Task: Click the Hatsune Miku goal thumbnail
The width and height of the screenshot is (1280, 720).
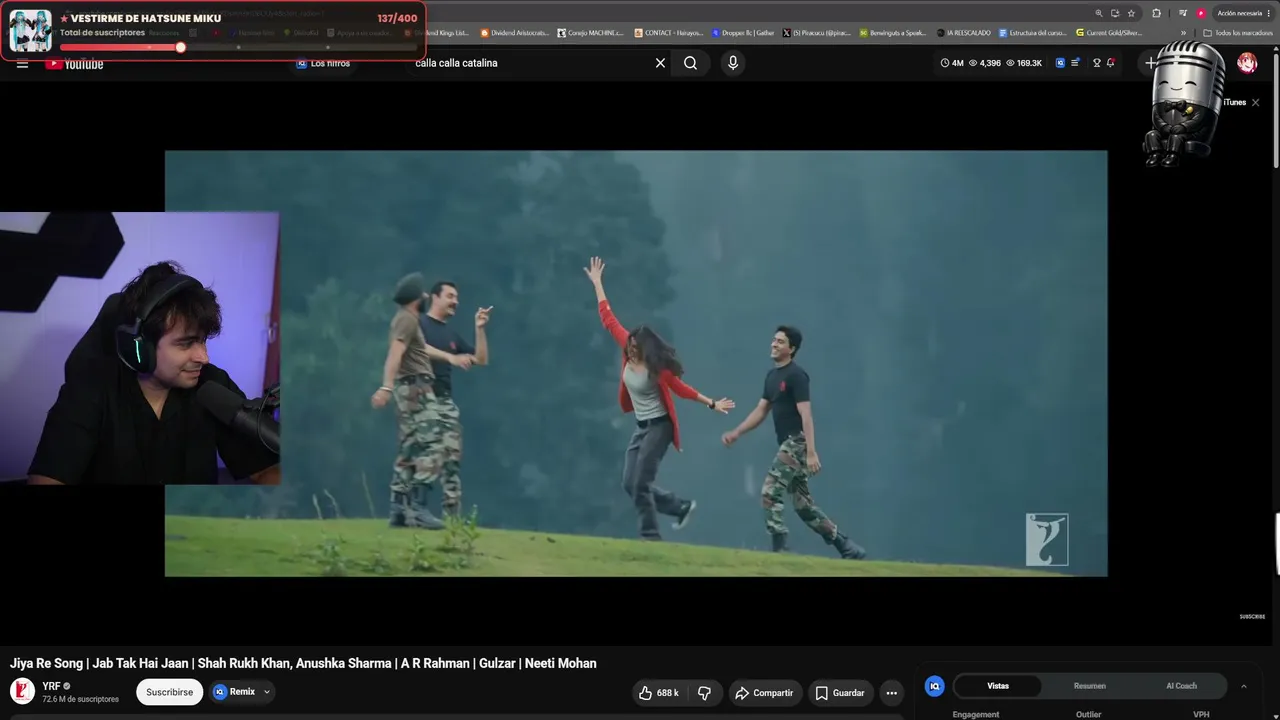Action: 30,31
